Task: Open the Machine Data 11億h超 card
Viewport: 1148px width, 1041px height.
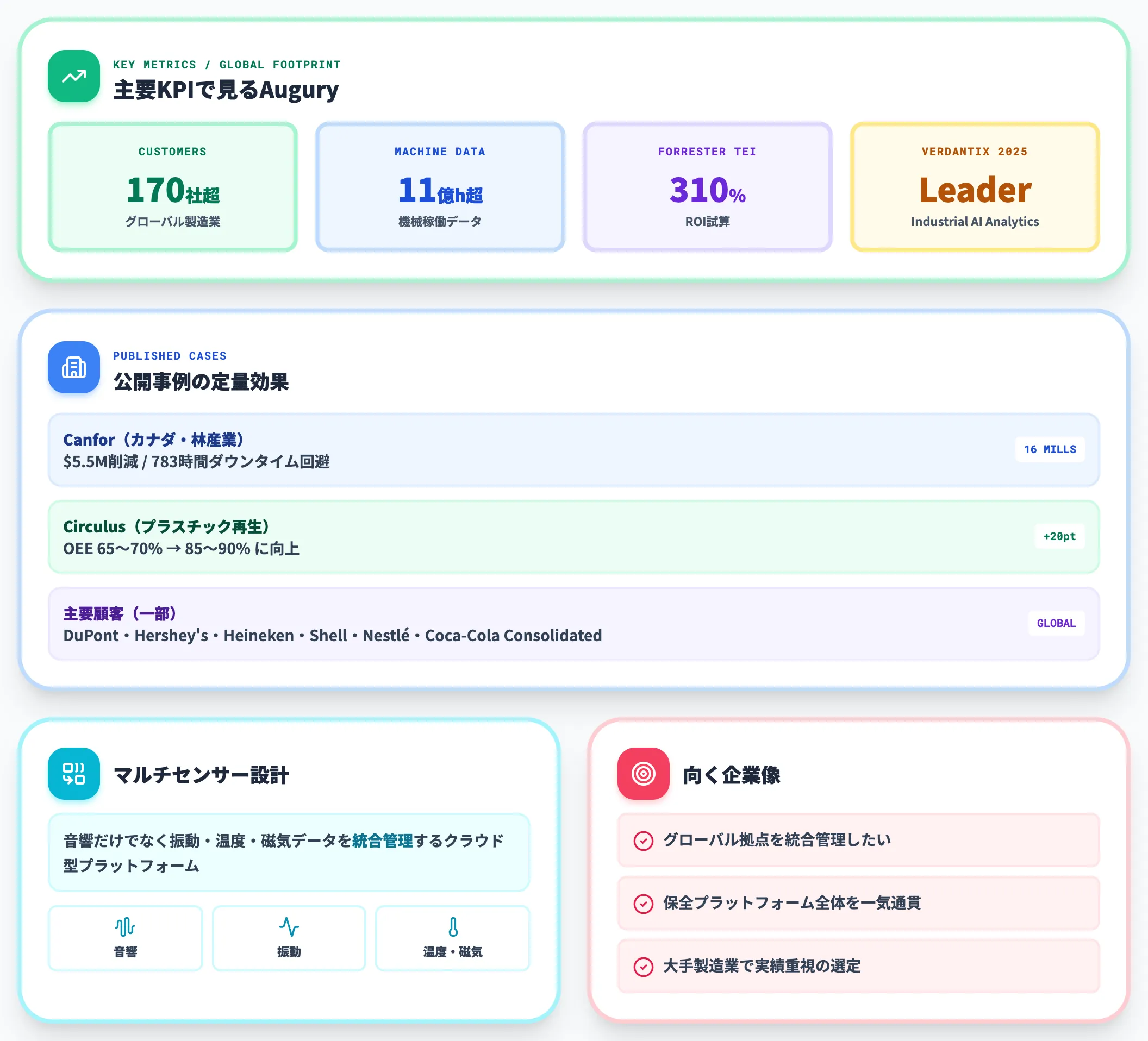Action: pos(440,187)
